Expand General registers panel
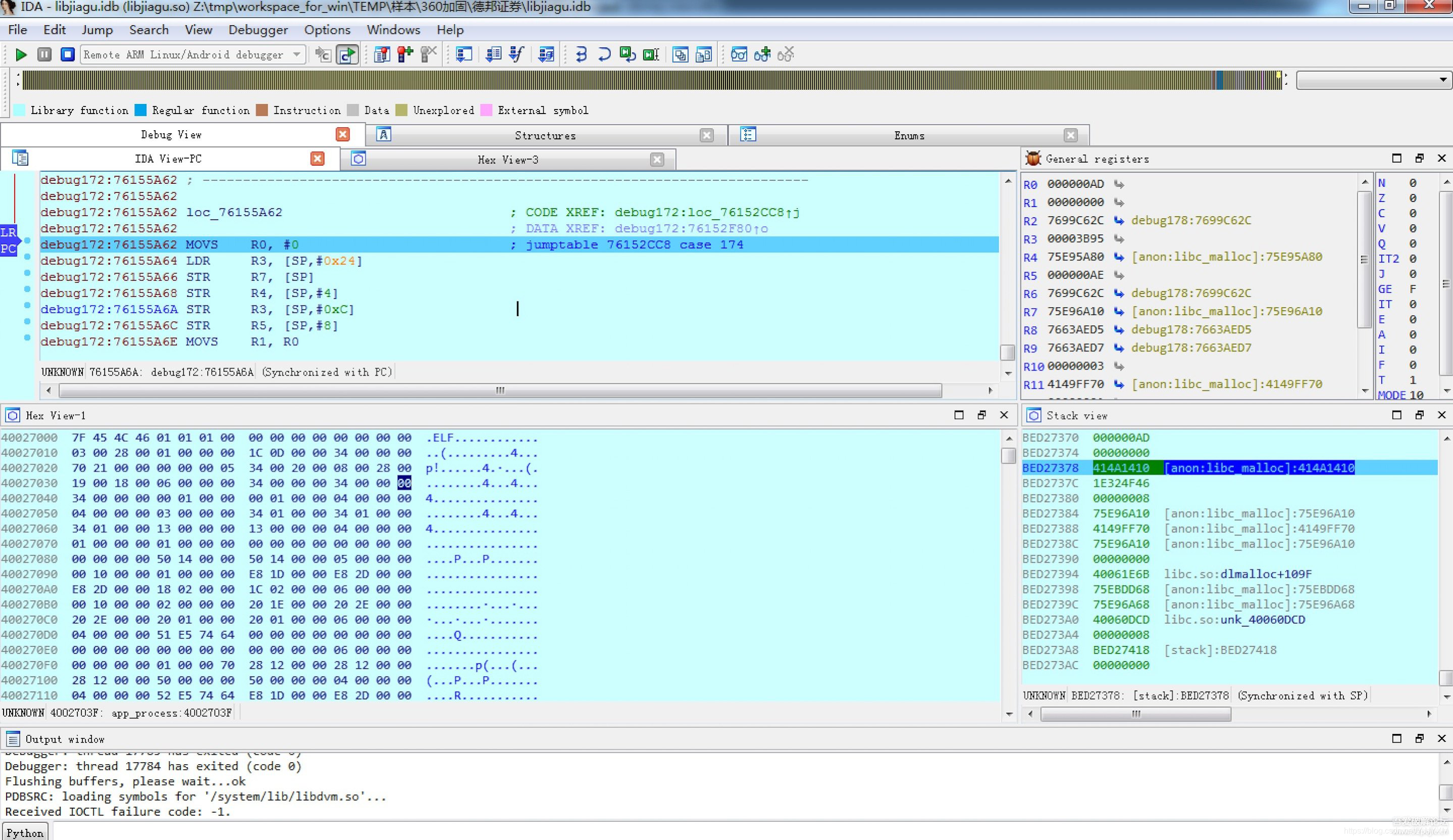Viewport: 1453px width, 840px height. [x=1397, y=158]
